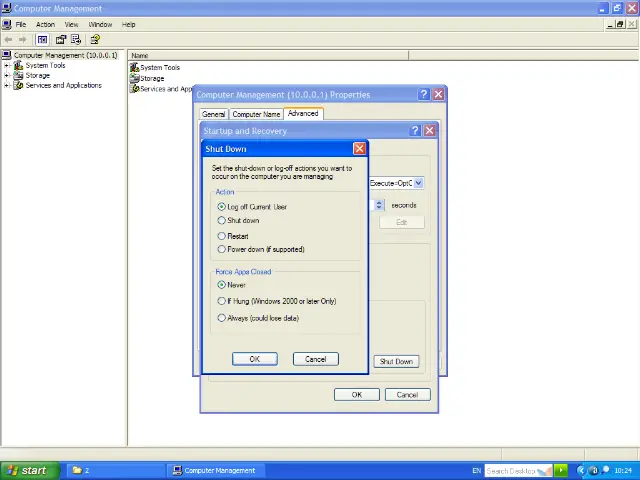Restore down the inner MDI console window
The height and width of the screenshot is (480, 640).
[x=620, y=24]
